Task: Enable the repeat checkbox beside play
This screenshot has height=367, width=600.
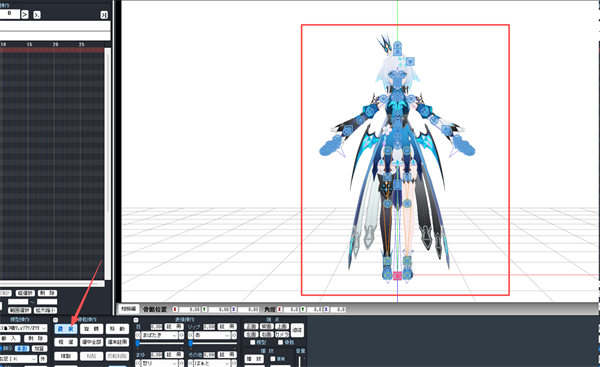Action: (x=273, y=359)
